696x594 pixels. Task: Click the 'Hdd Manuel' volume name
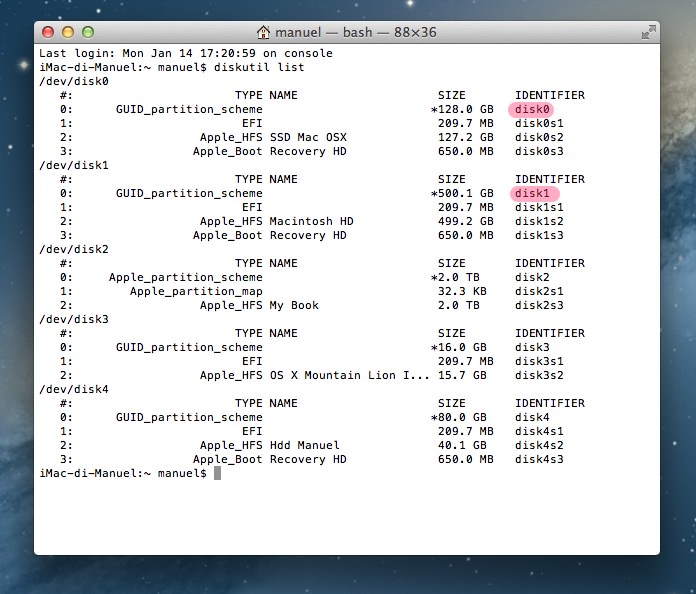point(304,445)
